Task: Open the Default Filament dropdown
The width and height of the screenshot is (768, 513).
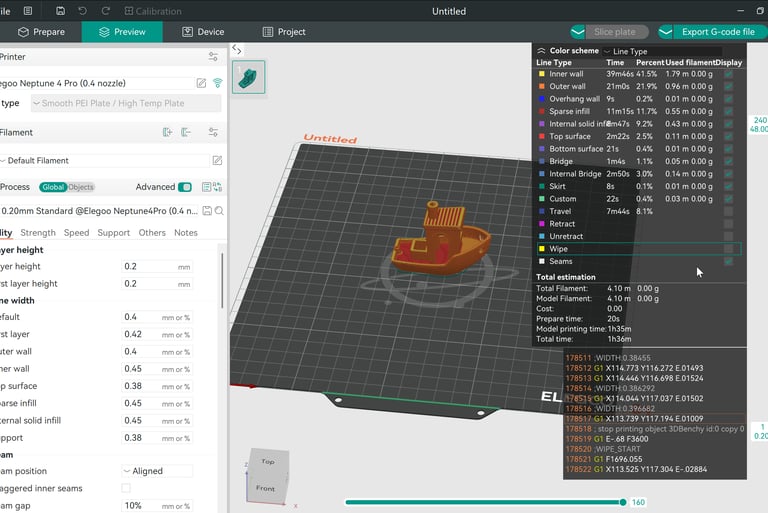Action: click(105, 161)
